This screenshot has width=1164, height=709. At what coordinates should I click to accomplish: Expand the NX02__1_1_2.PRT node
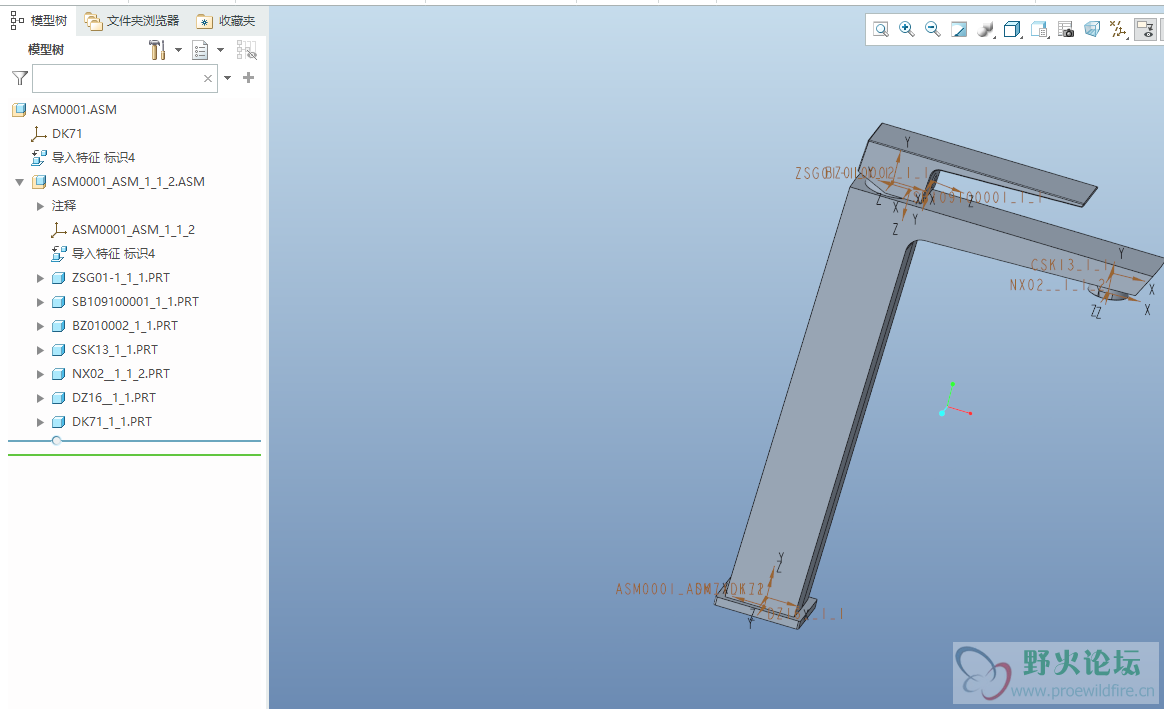click(x=40, y=374)
